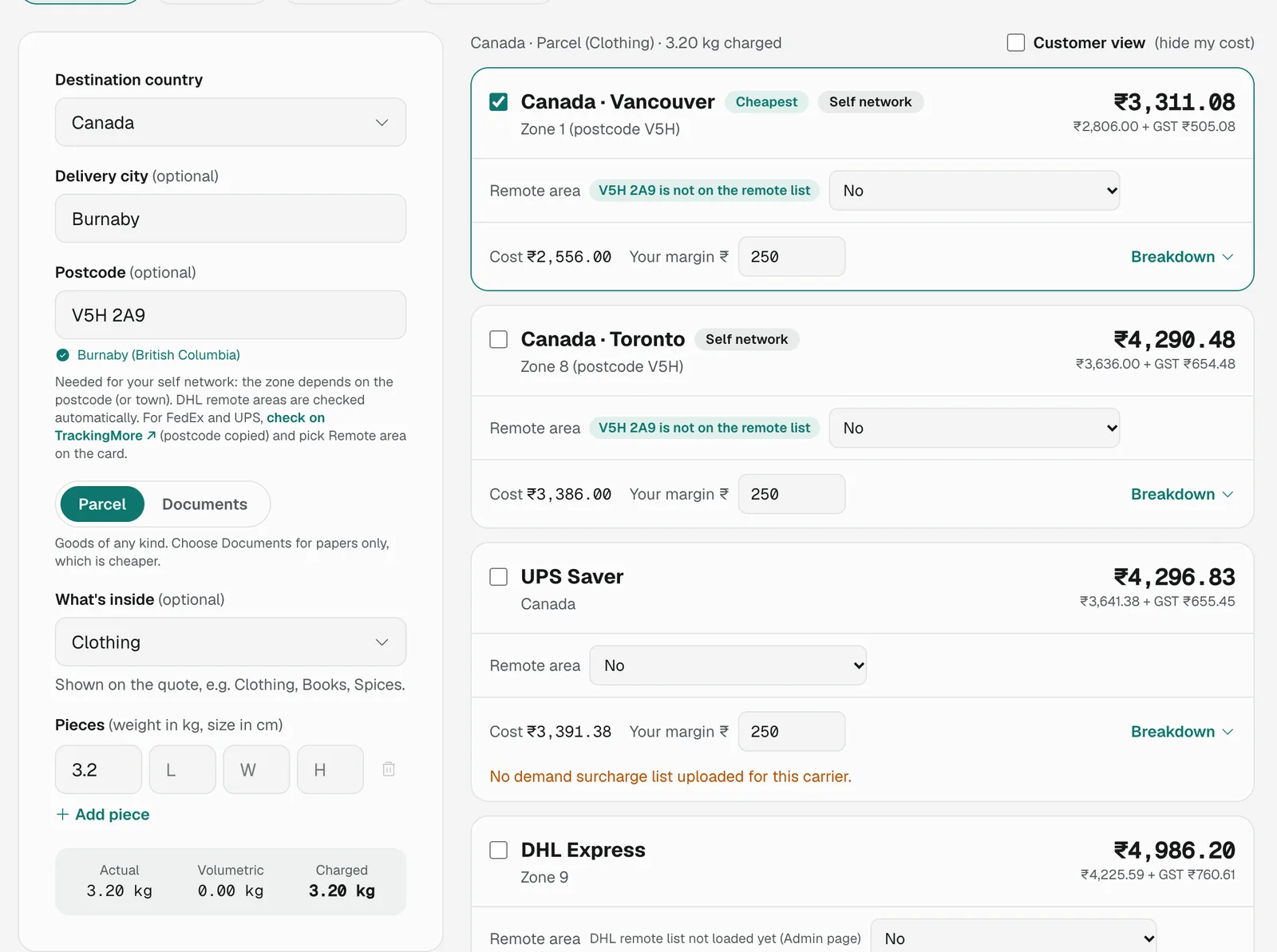Screen dimensions: 1277x952
Task: Check the DHL Express rate checkbox
Action: (x=499, y=850)
